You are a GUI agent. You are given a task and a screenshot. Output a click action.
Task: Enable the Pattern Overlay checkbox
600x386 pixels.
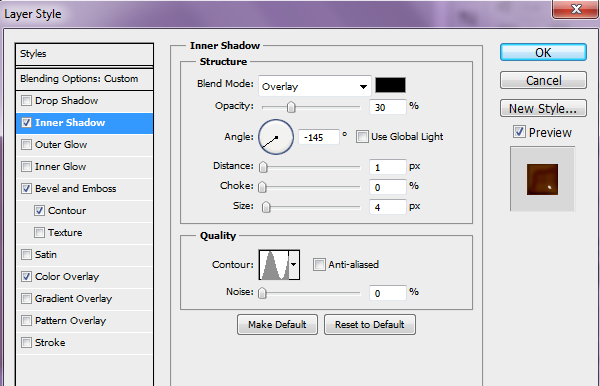point(26,321)
